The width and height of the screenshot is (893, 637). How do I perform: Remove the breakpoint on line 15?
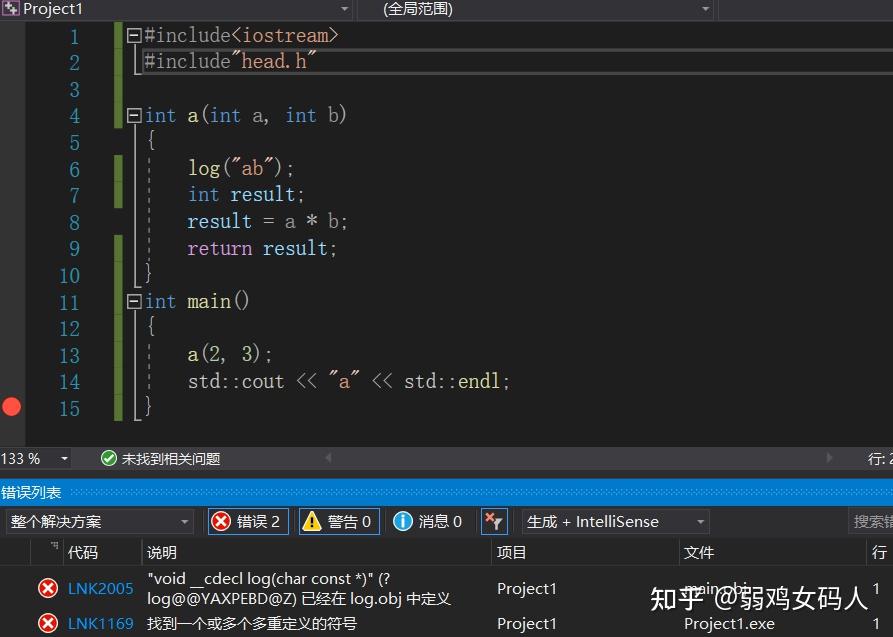(x=11, y=407)
